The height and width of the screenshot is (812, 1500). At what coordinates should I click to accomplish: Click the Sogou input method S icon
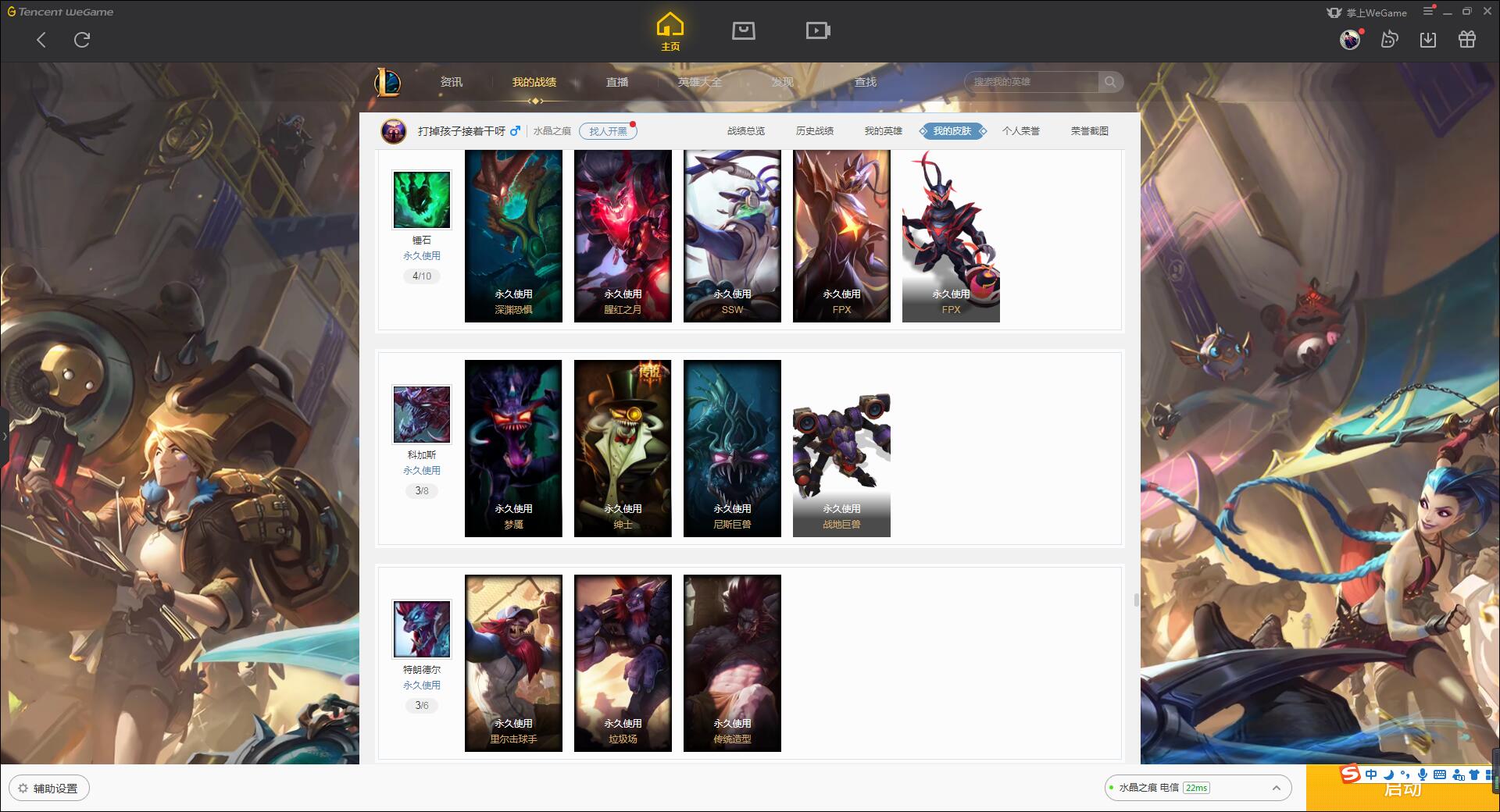[1350, 774]
